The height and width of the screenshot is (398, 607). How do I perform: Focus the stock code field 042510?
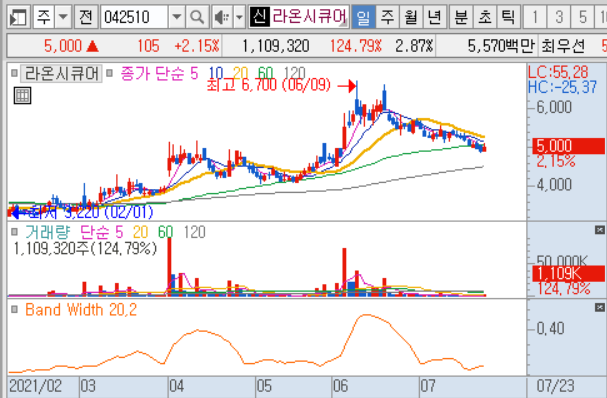(x=134, y=17)
